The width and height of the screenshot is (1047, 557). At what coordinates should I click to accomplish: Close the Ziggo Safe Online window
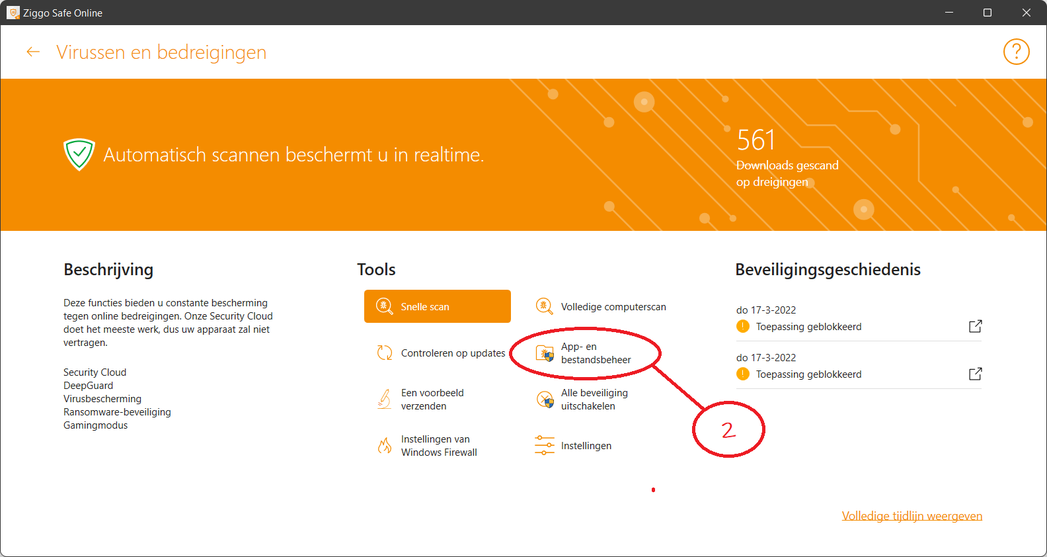(x=1026, y=13)
